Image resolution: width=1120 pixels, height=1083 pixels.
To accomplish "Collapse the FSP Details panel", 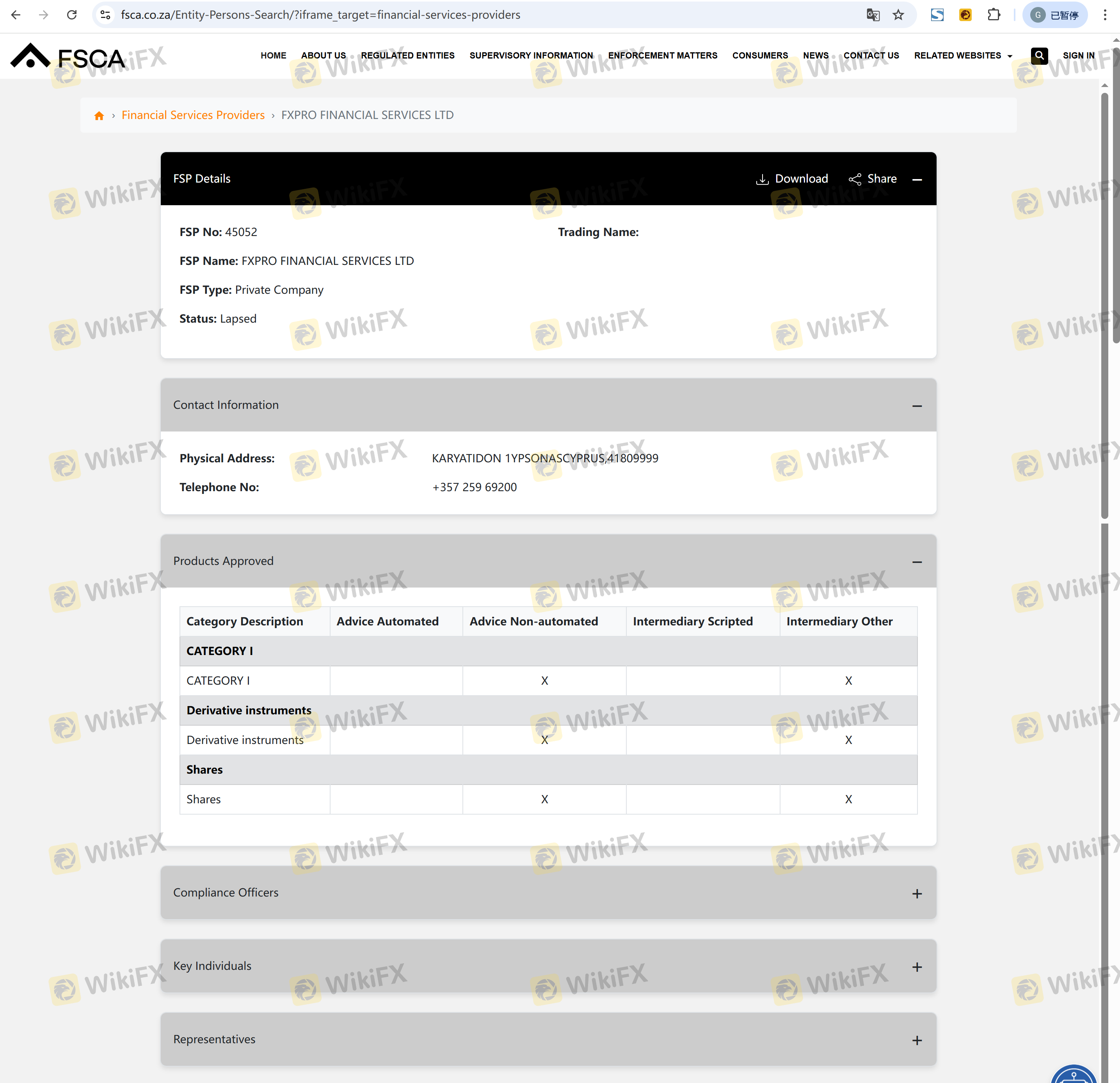I will [x=917, y=179].
